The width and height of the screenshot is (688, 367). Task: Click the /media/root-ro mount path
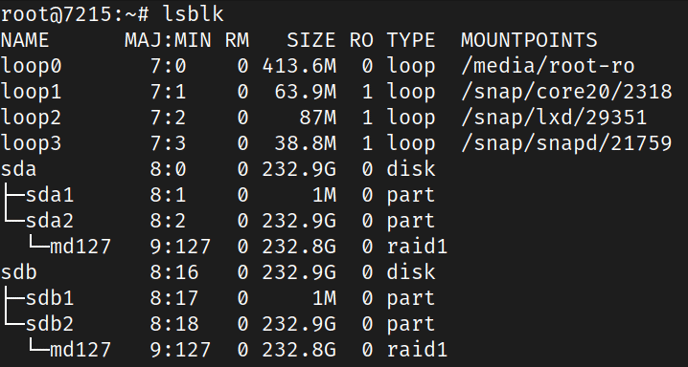coord(548,66)
